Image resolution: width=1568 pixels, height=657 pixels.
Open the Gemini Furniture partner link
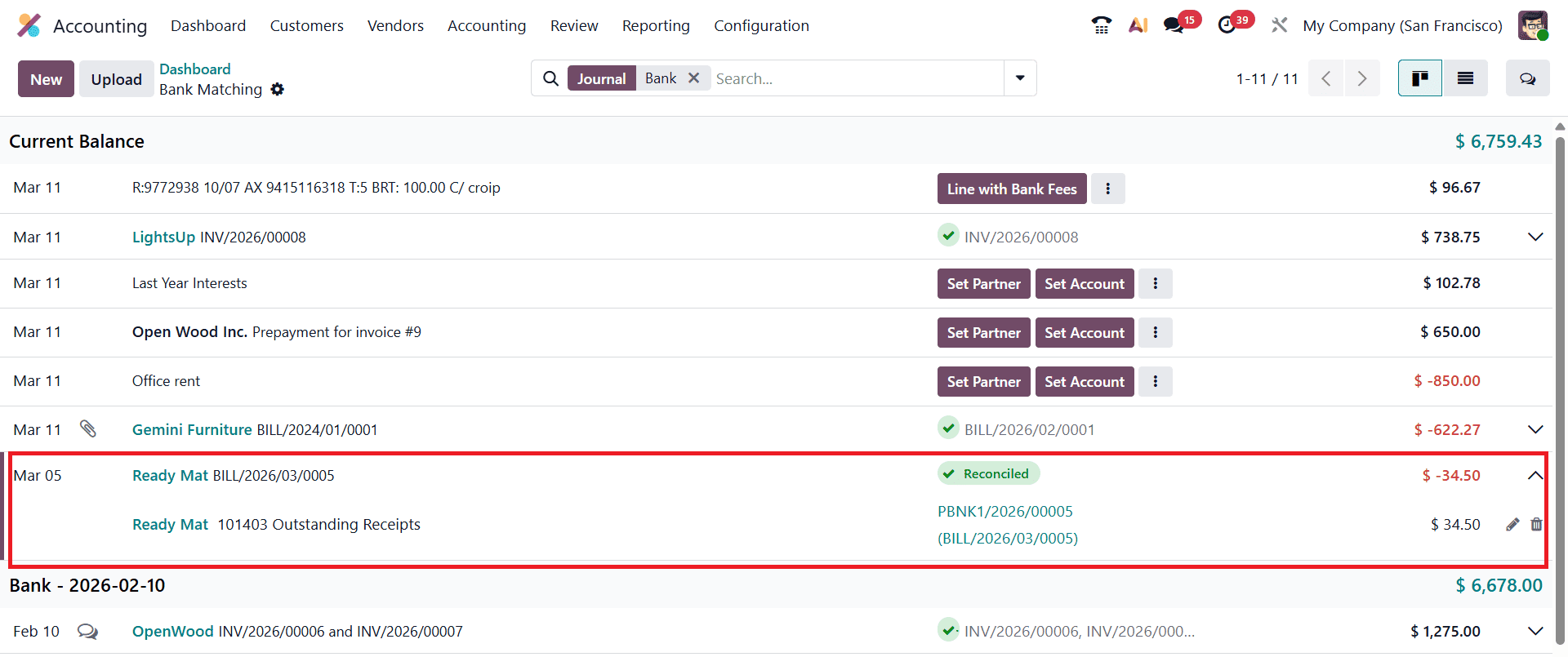(x=192, y=429)
